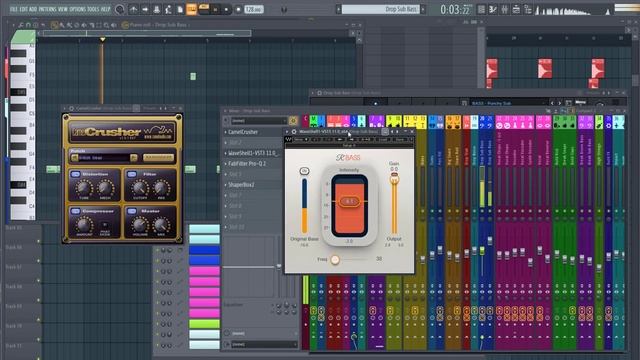
Task: Toggle the Distortion section on/off in CamelCrusher
Action: coord(76,174)
